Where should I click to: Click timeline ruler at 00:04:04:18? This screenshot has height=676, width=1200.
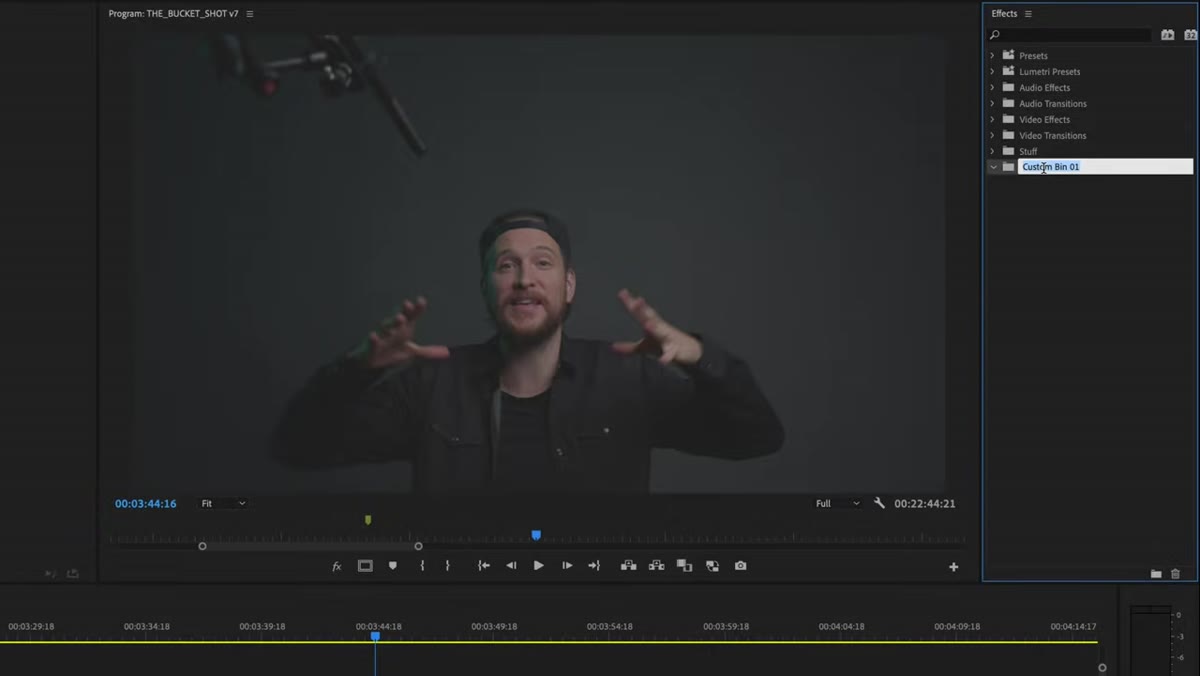[x=842, y=627]
